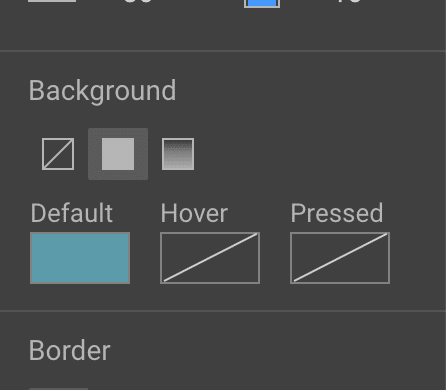Set a Pressed background color
Screen dimensions: 446x390
(340, 258)
